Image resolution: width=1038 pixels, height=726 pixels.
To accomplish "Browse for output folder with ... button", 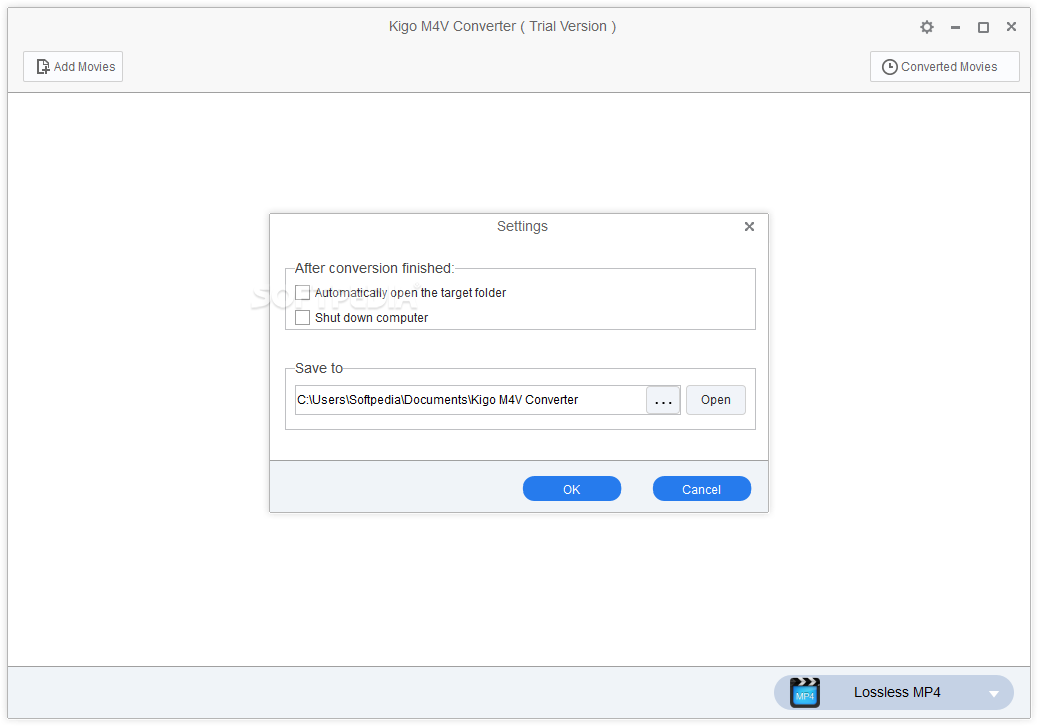I will (663, 400).
